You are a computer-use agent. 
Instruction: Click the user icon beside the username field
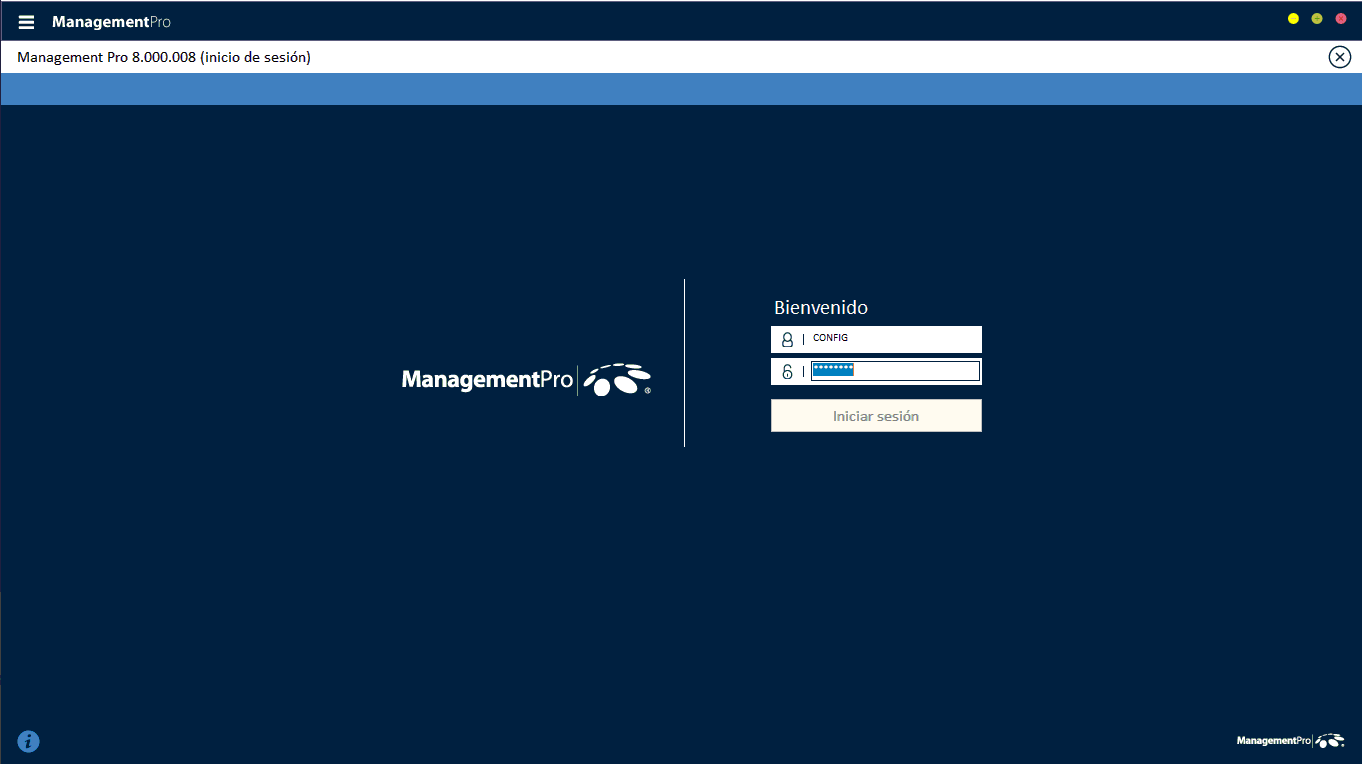787,340
